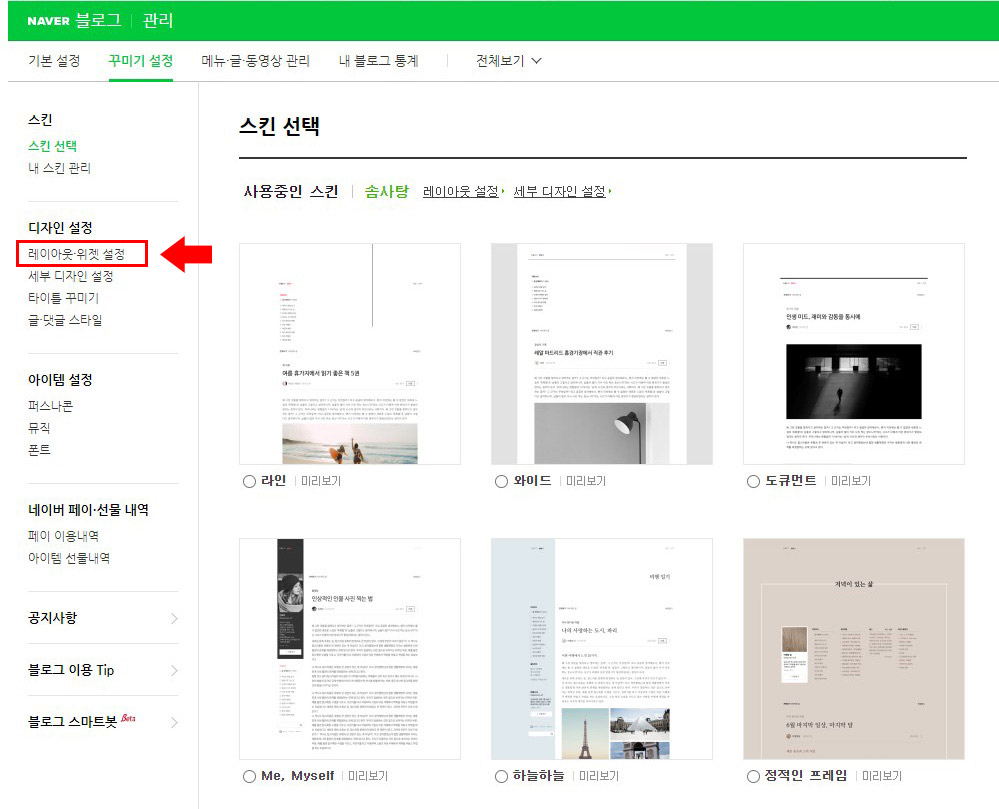
Task: Select the 도큐먼트 skin radio button
Action: [753, 482]
